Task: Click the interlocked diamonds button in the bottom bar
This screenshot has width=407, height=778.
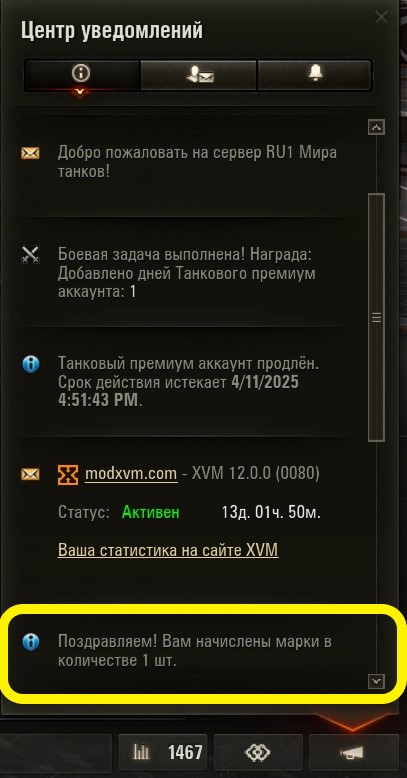Action: pyautogui.click(x=258, y=753)
